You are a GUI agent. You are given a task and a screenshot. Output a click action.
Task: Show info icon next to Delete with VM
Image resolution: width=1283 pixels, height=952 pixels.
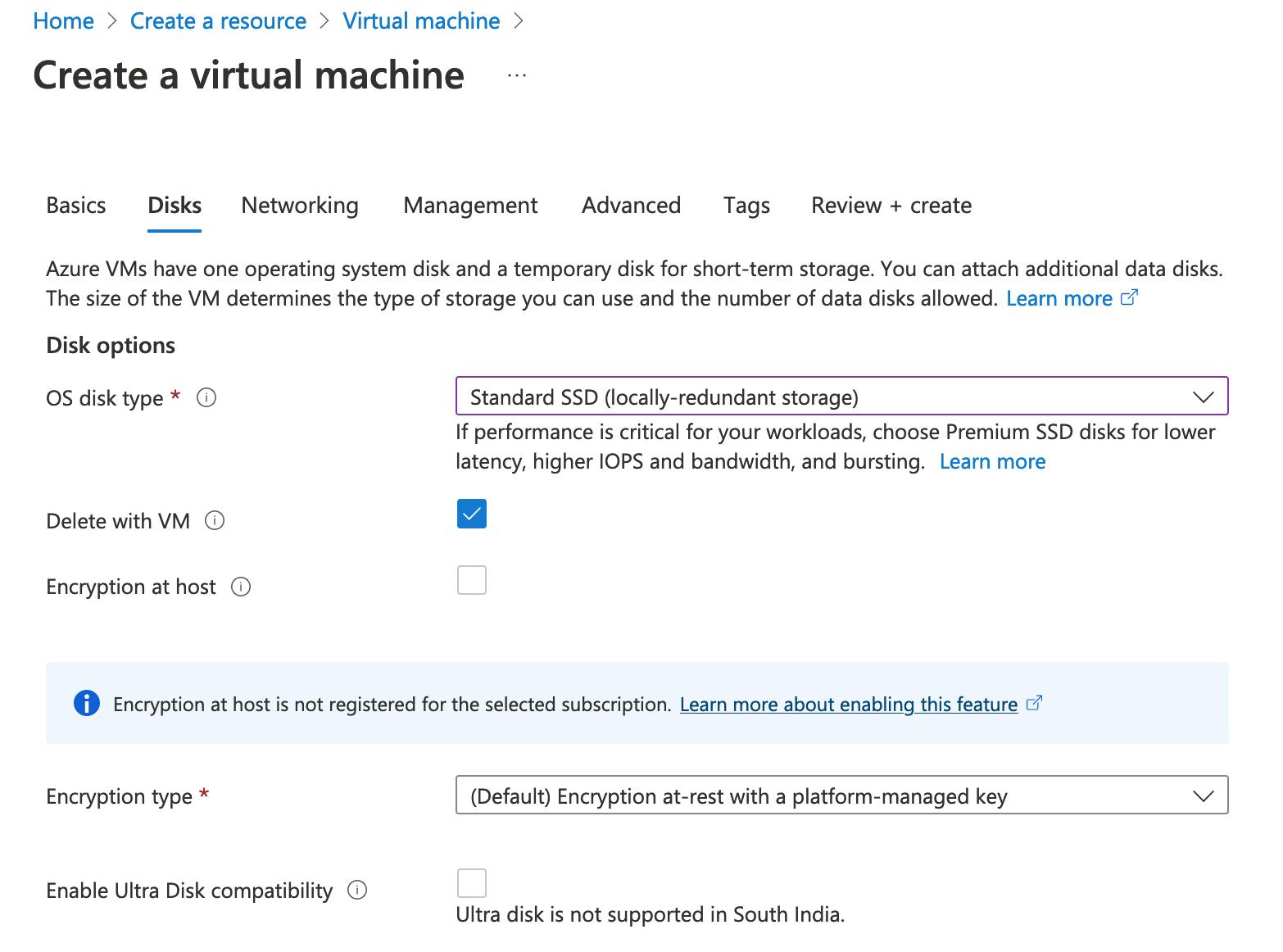point(215,521)
